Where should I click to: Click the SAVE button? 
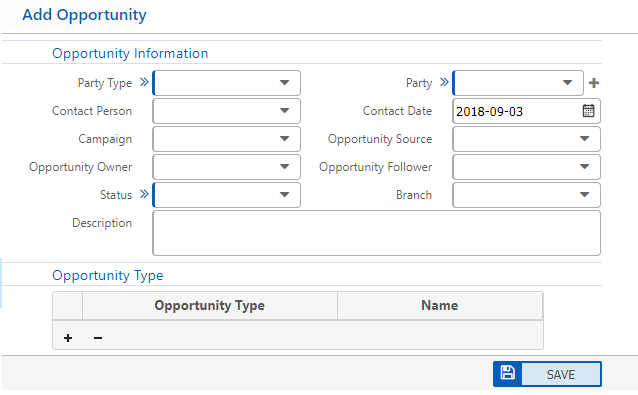pyautogui.click(x=547, y=374)
